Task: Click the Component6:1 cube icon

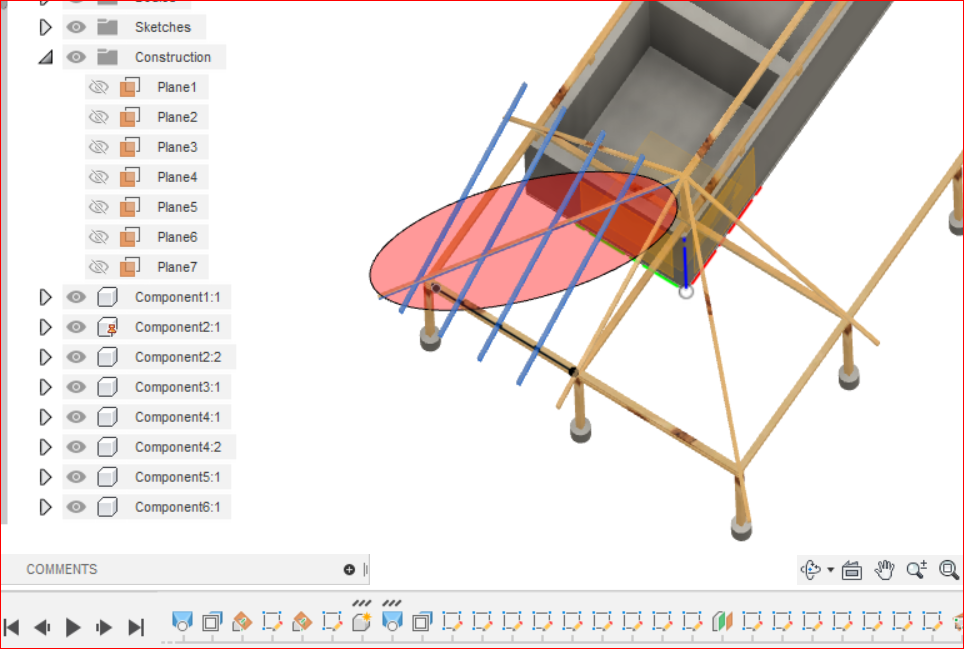Action: [108, 507]
